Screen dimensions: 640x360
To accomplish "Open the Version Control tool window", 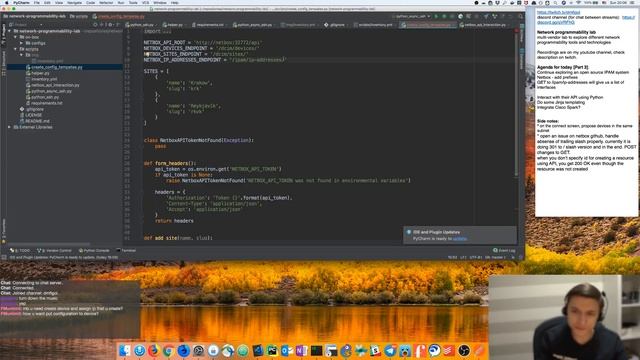I will point(54,250).
